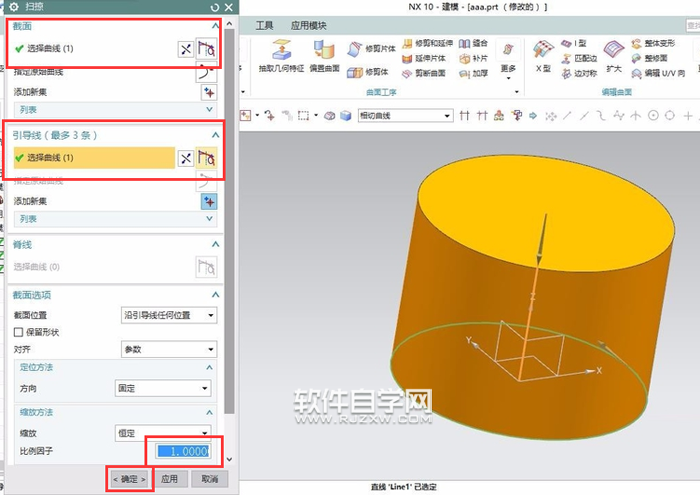
Task: Select the 选择曲线 (1) row in 截面
Action: coord(94,48)
